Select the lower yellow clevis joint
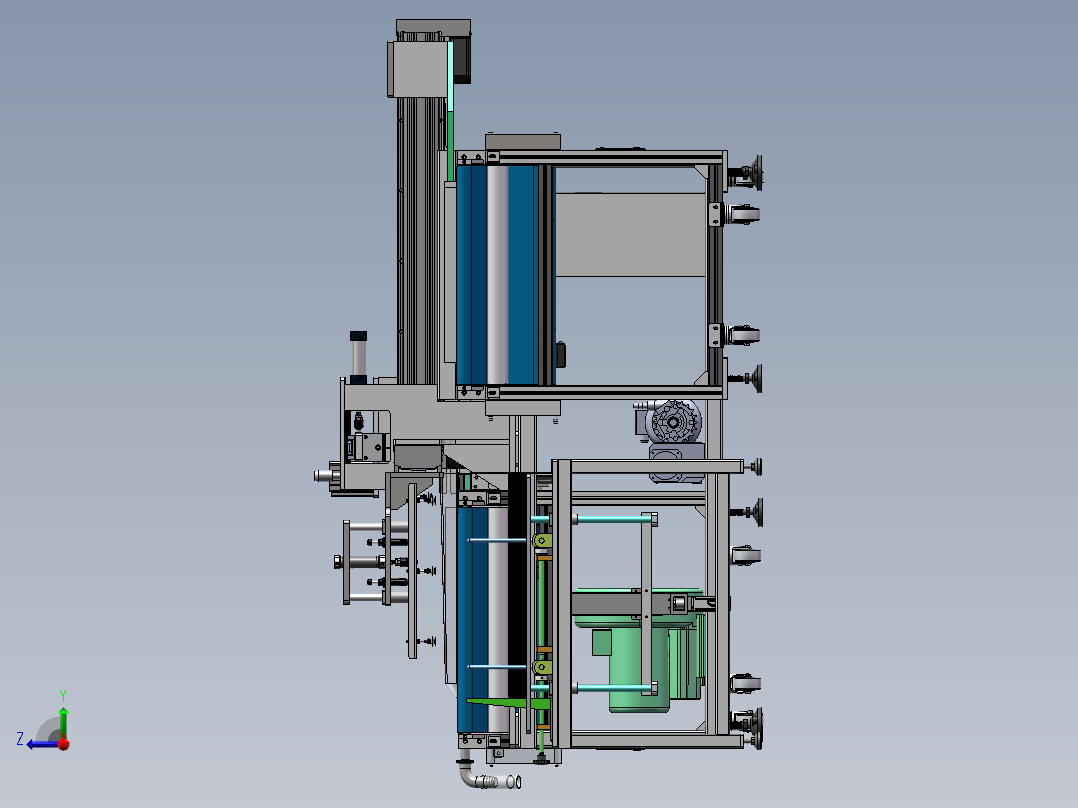The width and height of the screenshot is (1078, 808). (x=542, y=667)
